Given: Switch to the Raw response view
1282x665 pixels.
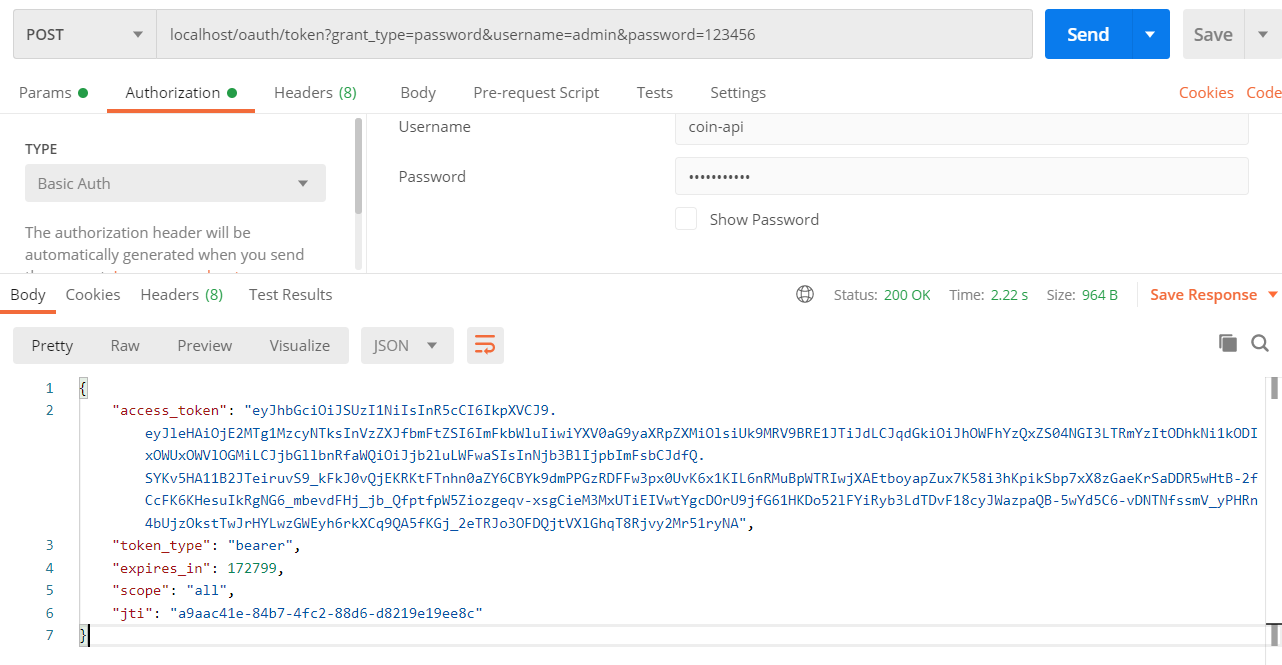Looking at the screenshot, I should click(125, 344).
